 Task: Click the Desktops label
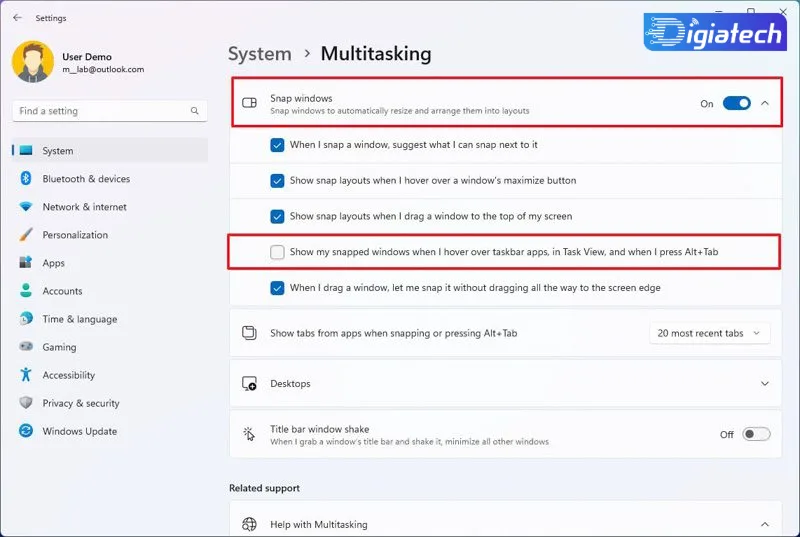(290, 383)
